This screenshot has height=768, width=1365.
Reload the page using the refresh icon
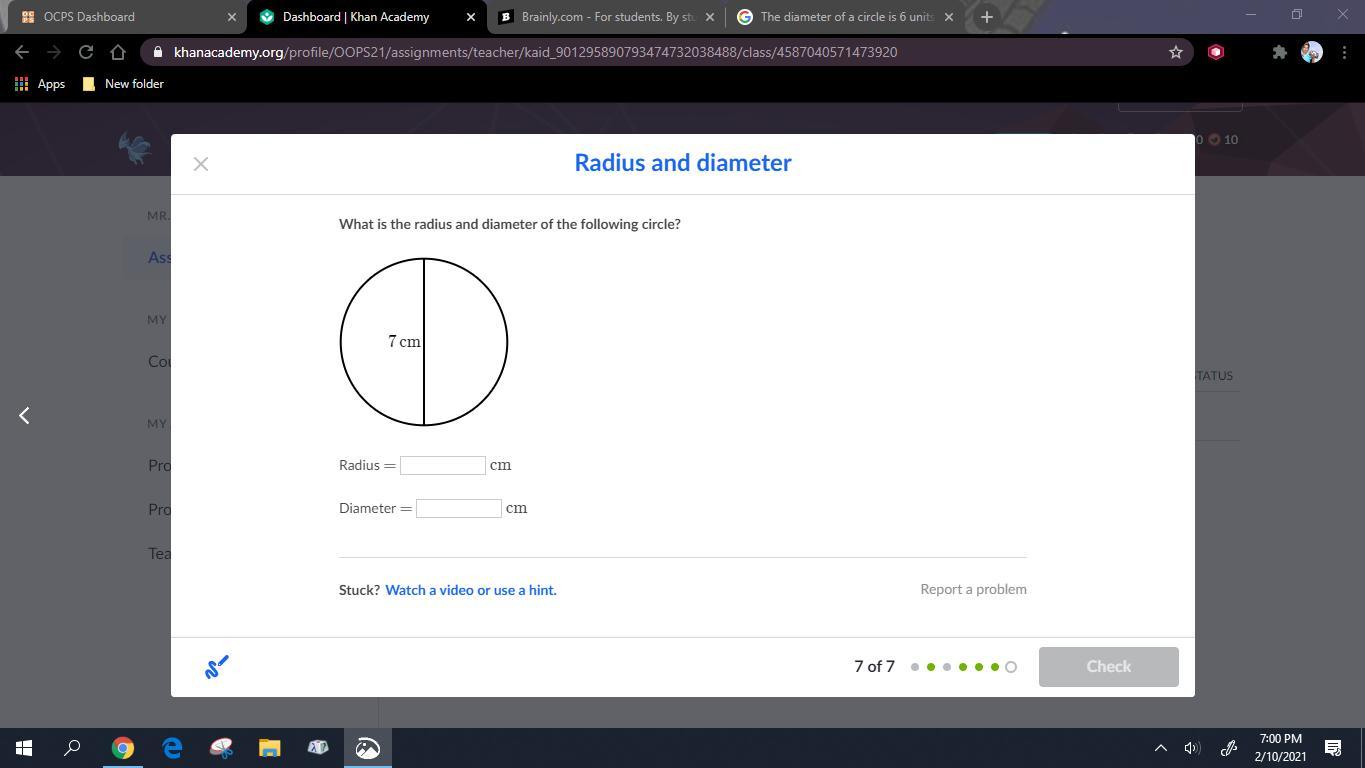click(86, 52)
